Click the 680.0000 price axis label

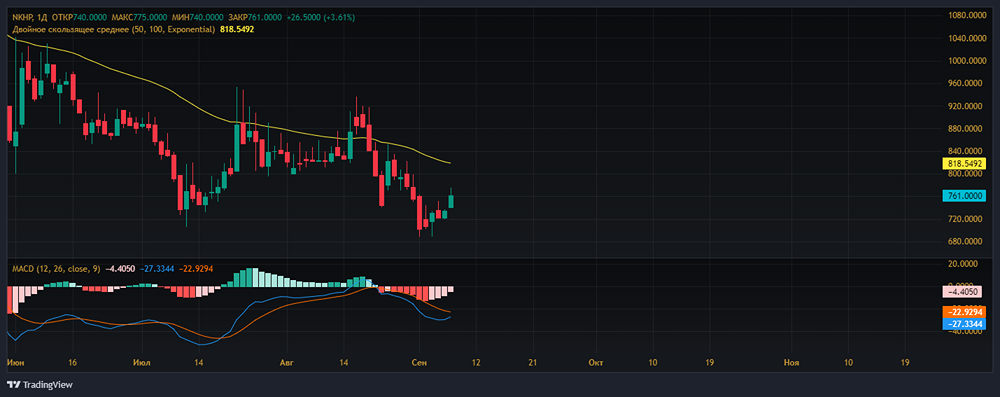coord(964,242)
